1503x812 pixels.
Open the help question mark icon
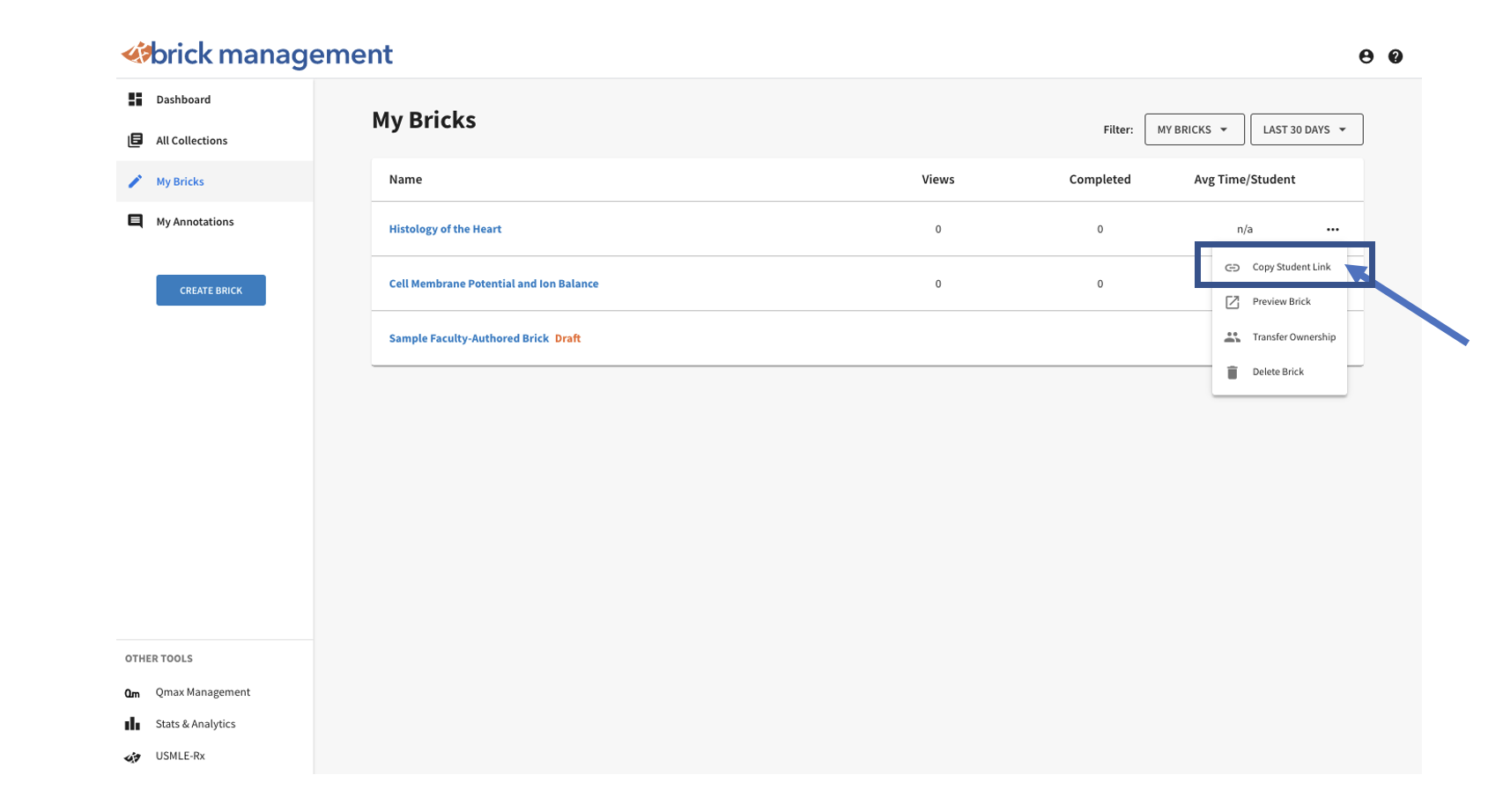1395,56
